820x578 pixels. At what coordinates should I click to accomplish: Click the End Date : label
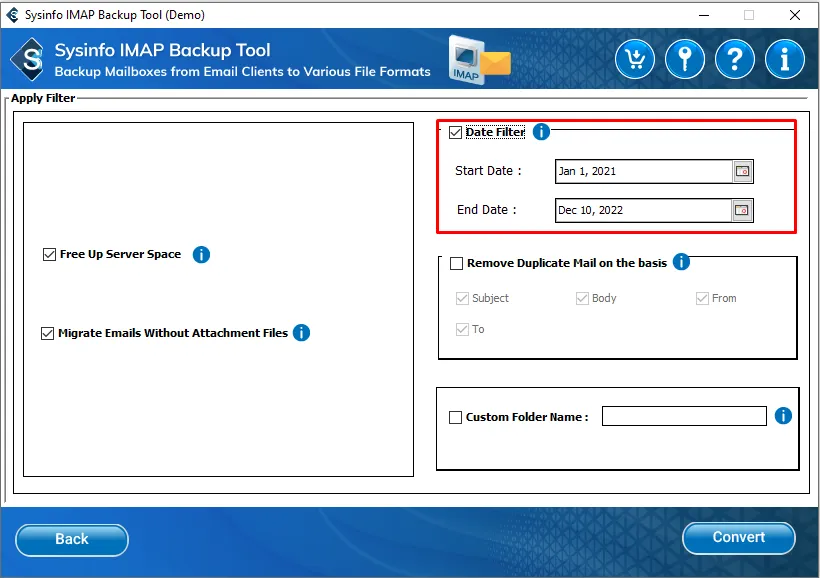[487, 210]
